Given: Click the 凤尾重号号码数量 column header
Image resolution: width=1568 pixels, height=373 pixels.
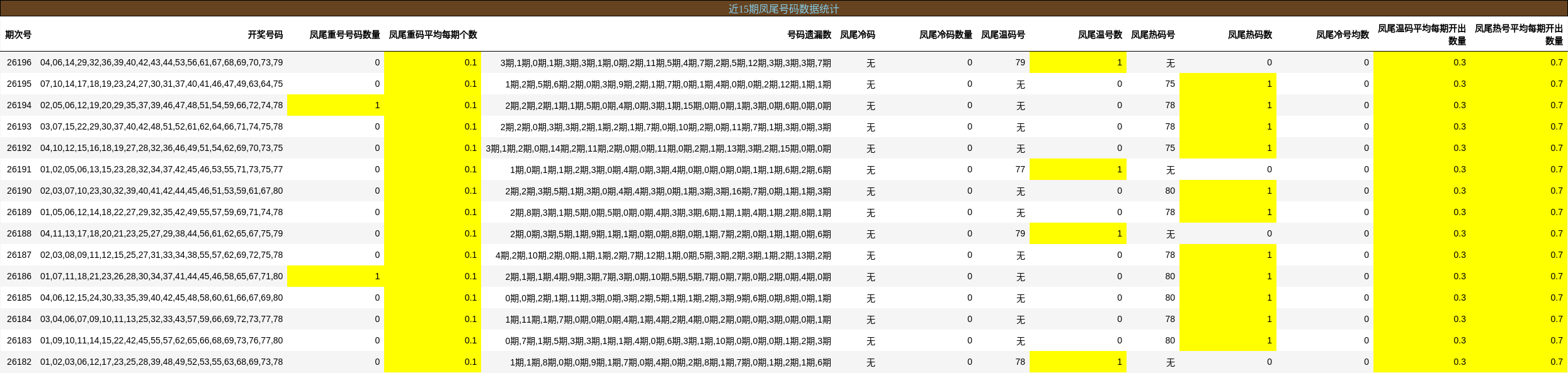Looking at the screenshot, I should pyautogui.click(x=344, y=35).
